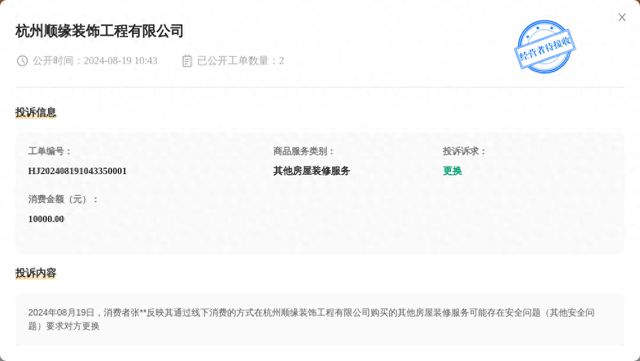Image resolution: width=640 pixels, height=361 pixels.
Task: Click the publish time 2024-08-19 10:43
Action: coord(120,61)
